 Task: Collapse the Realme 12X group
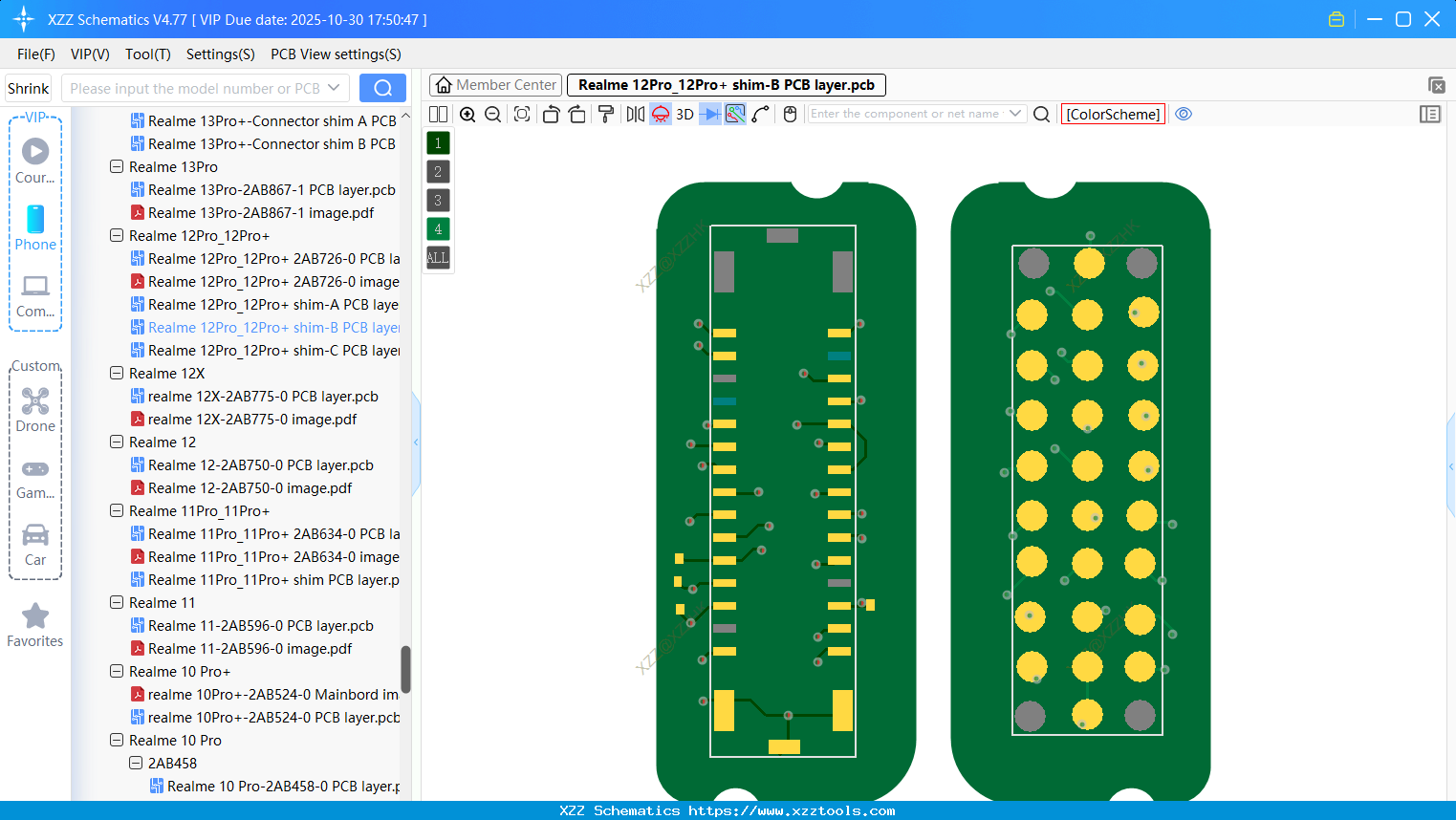tap(116, 373)
